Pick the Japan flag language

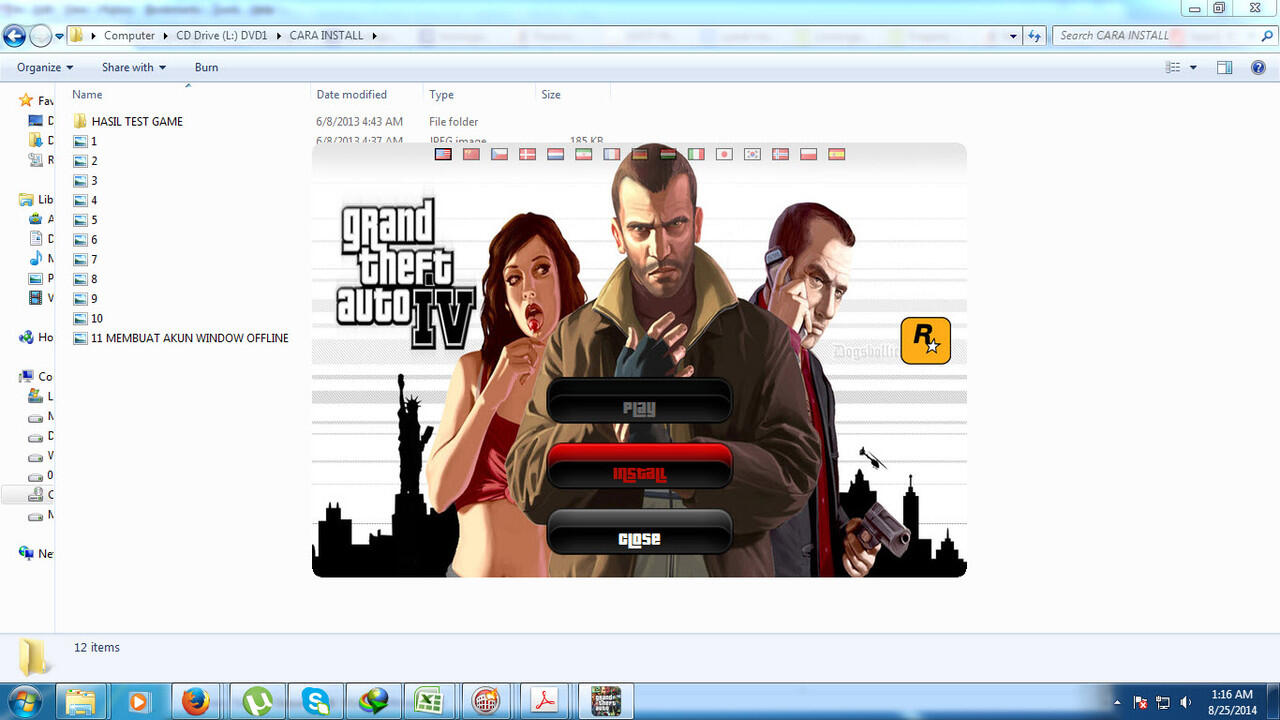(x=724, y=154)
